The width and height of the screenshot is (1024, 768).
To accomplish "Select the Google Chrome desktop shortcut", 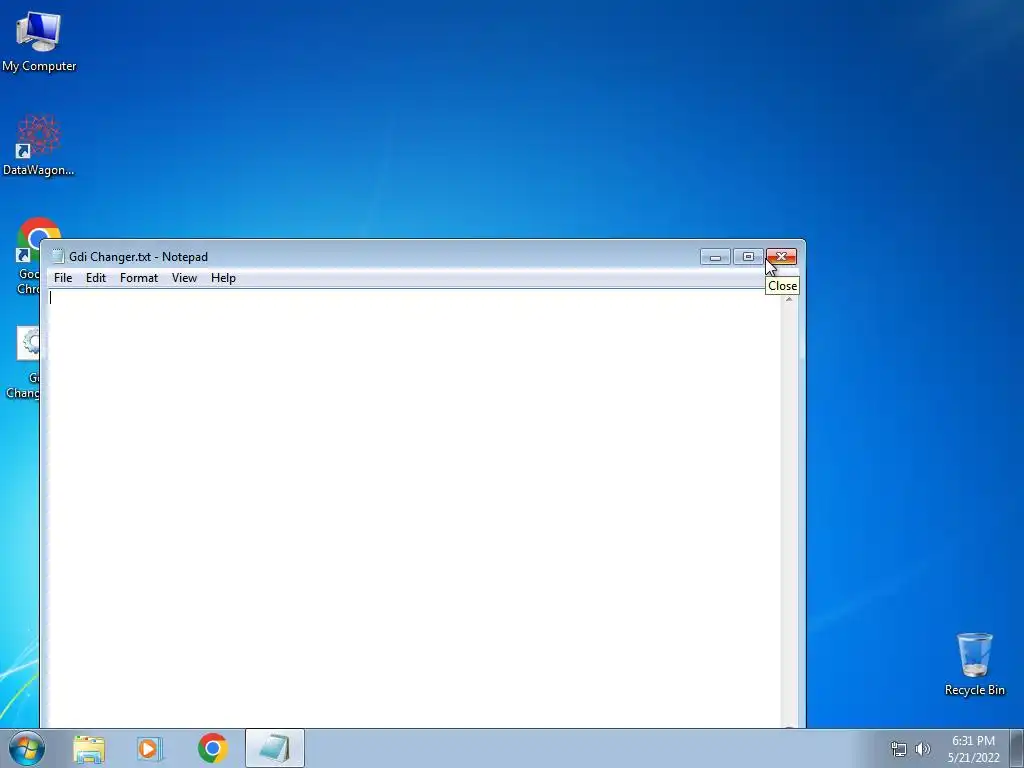I will pyautogui.click(x=28, y=256).
